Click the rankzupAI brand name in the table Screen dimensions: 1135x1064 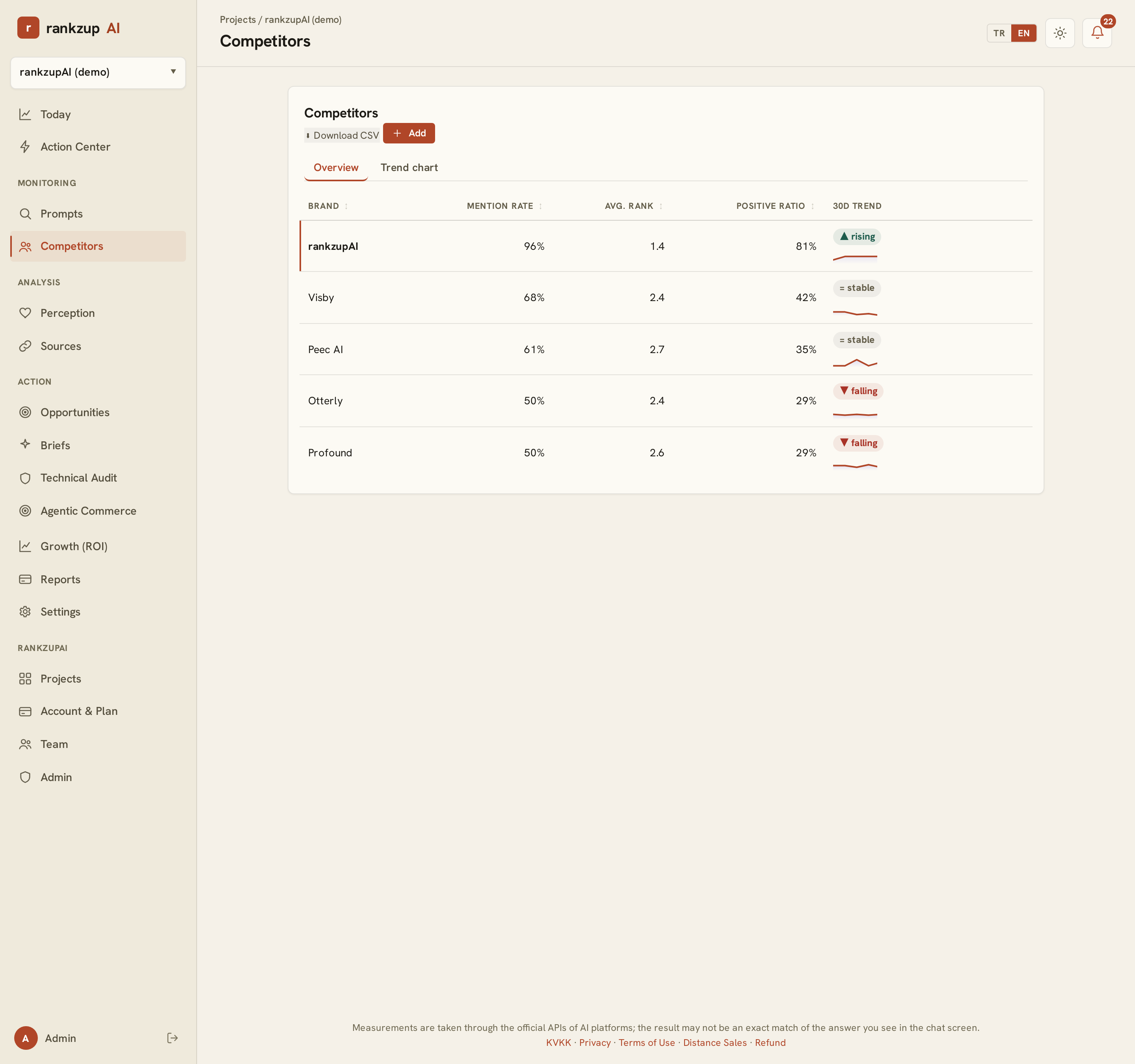coord(333,246)
